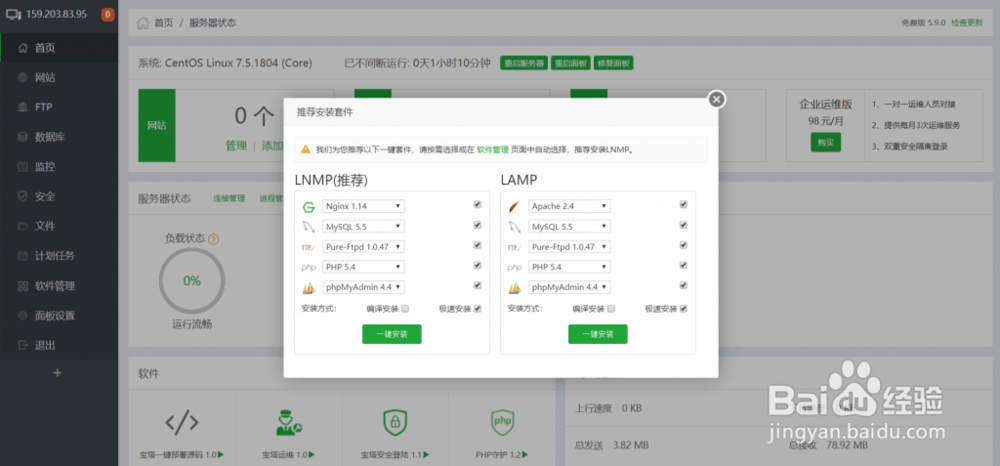This screenshot has height=466, width=1000.
Task: Open MySQL 5.5 dropdown in LAMP
Action: (x=570, y=226)
